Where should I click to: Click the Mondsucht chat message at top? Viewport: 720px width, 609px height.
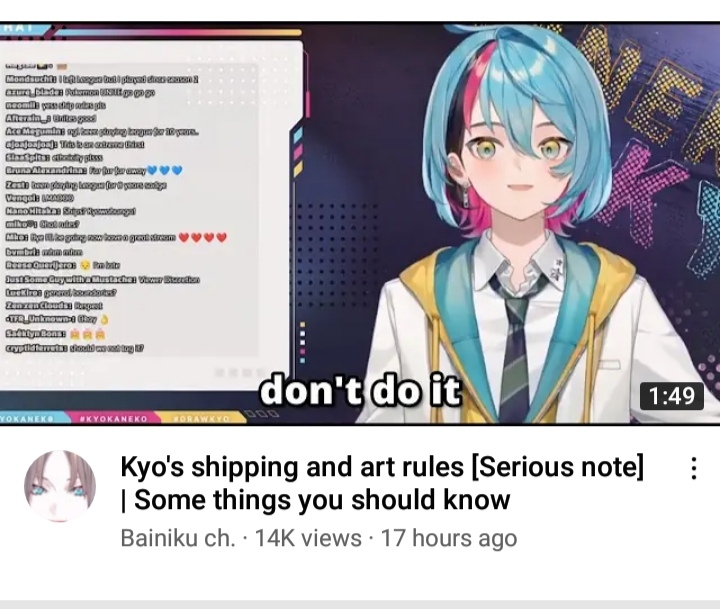point(101,79)
